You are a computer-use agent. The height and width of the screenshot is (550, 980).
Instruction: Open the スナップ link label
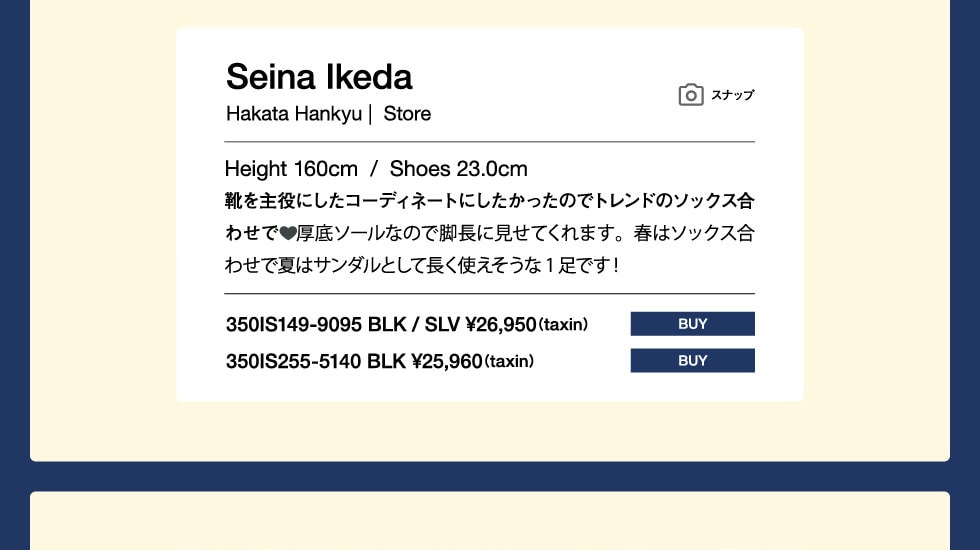(x=732, y=95)
